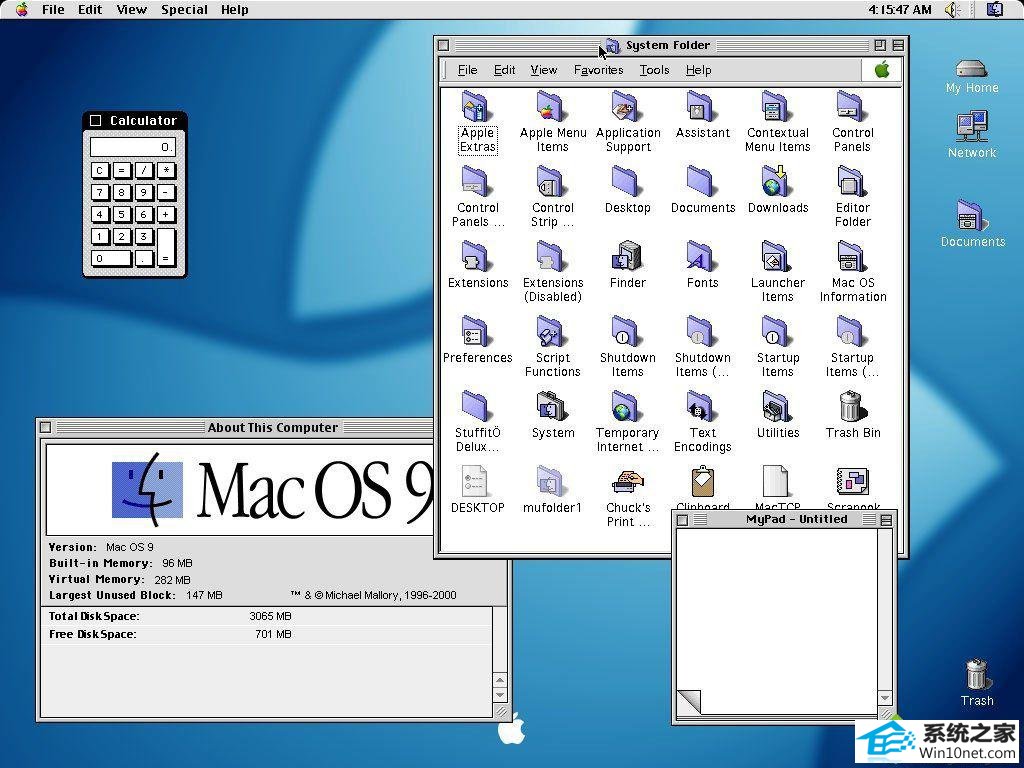The height and width of the screenshot is (768, 1024).
Task: Open the Utilities folder
Action: tap(777, 408)
